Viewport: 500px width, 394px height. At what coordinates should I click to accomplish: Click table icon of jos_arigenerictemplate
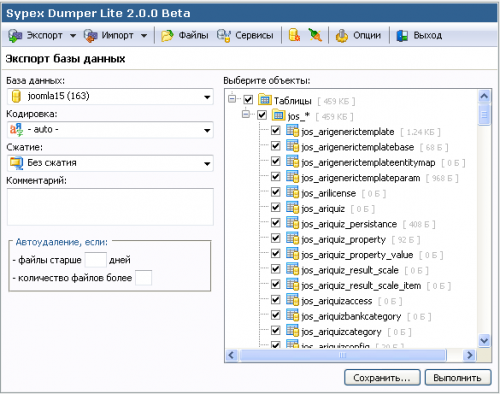[292, 130]
